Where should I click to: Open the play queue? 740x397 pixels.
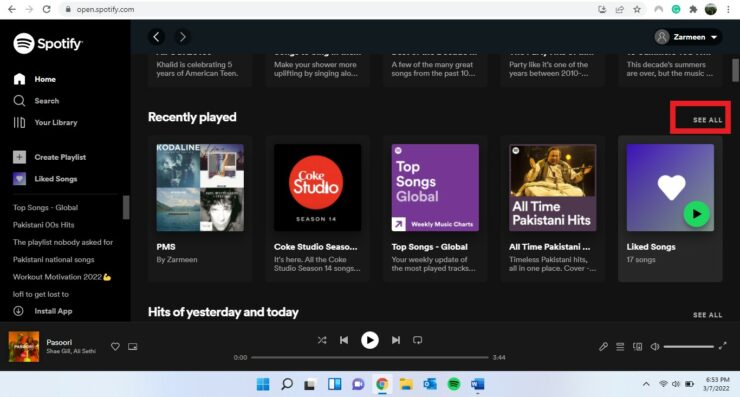pyautogui.click(x=620, y=346)
